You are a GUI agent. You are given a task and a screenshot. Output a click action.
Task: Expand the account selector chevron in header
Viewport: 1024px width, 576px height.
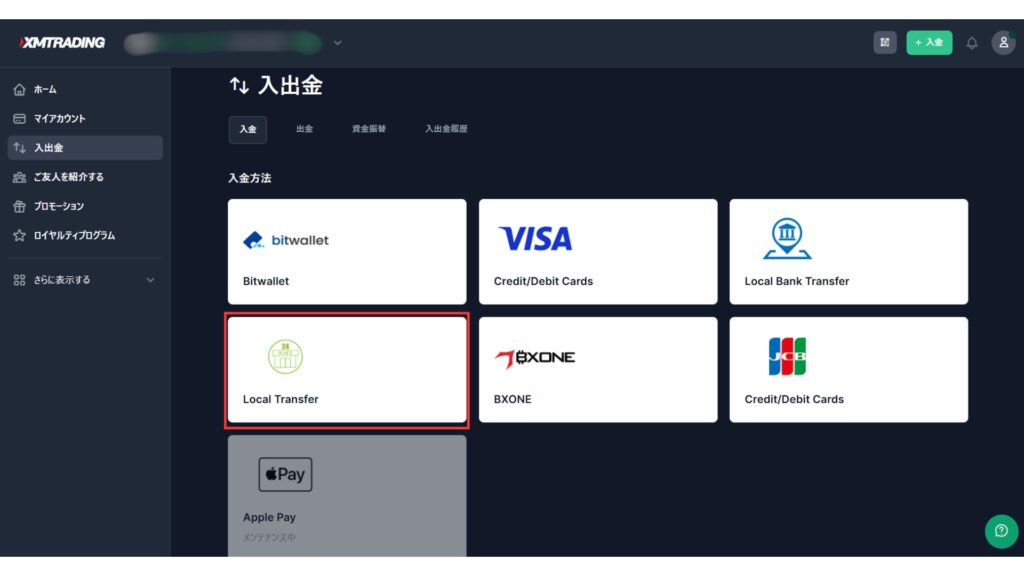337,43
